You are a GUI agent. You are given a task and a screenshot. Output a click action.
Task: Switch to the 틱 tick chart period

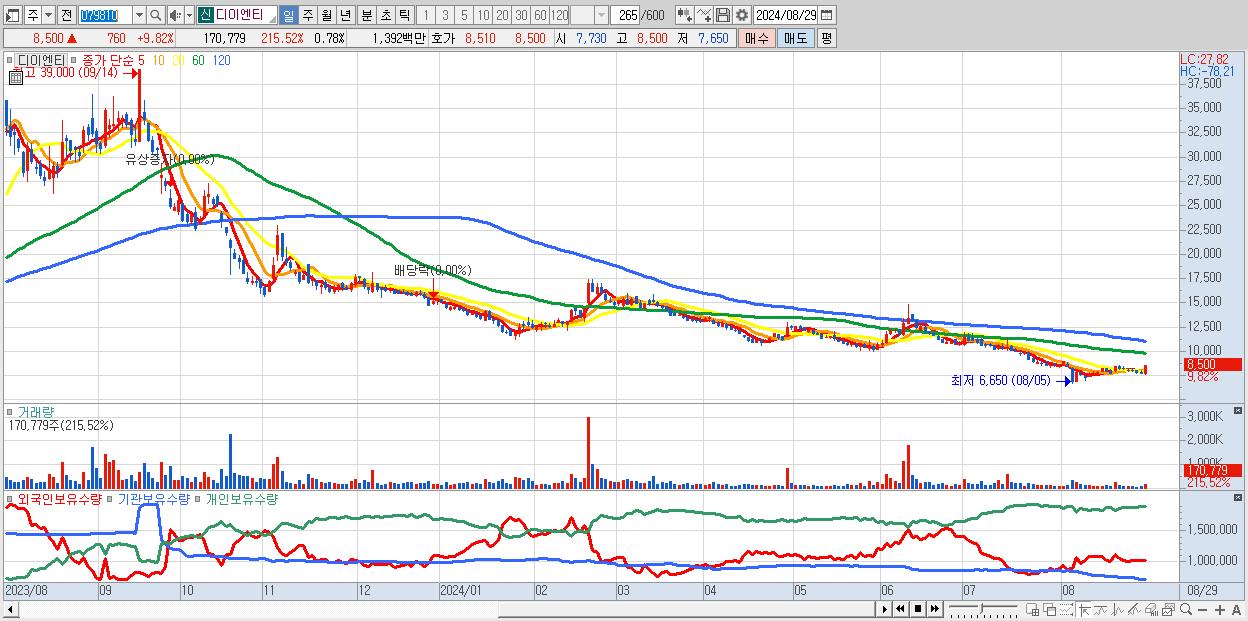(404, 15)
